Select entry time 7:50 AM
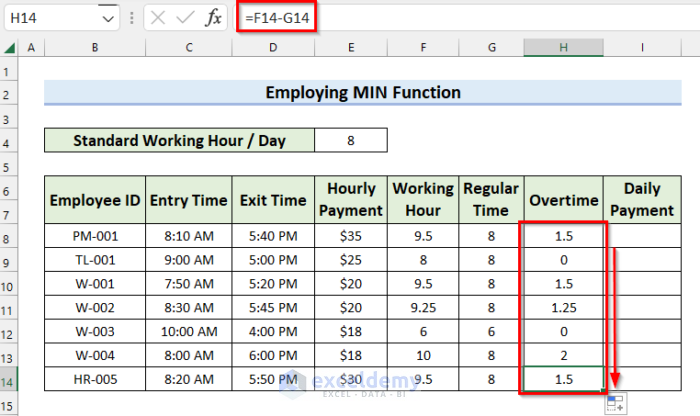700x416 pixels. pos(189,283)
